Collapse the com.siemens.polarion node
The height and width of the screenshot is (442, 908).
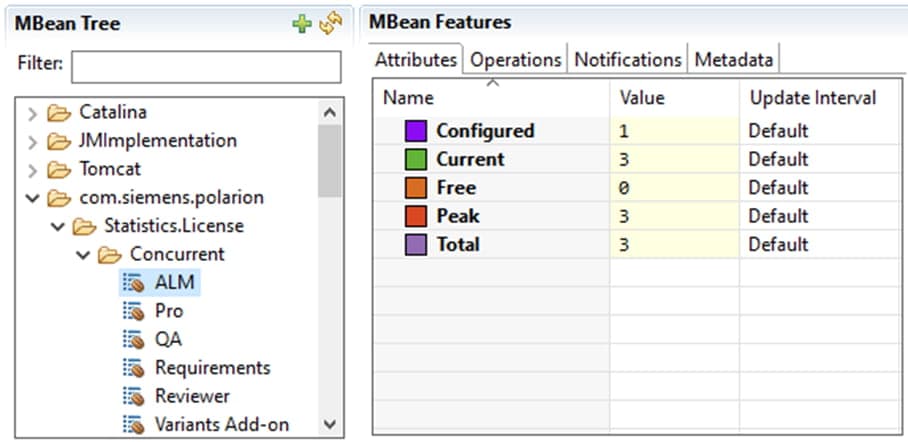pos(33,197)
